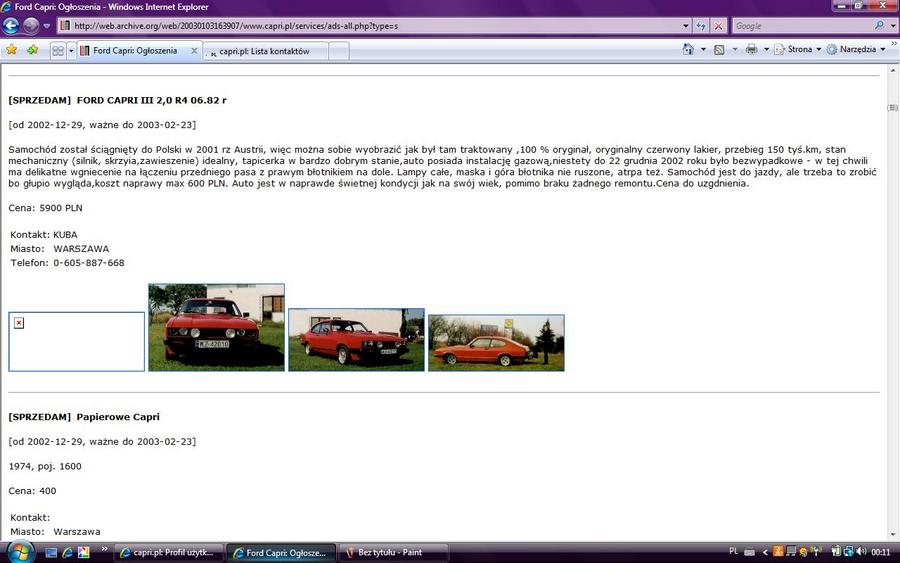Expand the address bar history dropdown
The height and width of the screenshot is (563, 900).
click(x=686, y=26)
